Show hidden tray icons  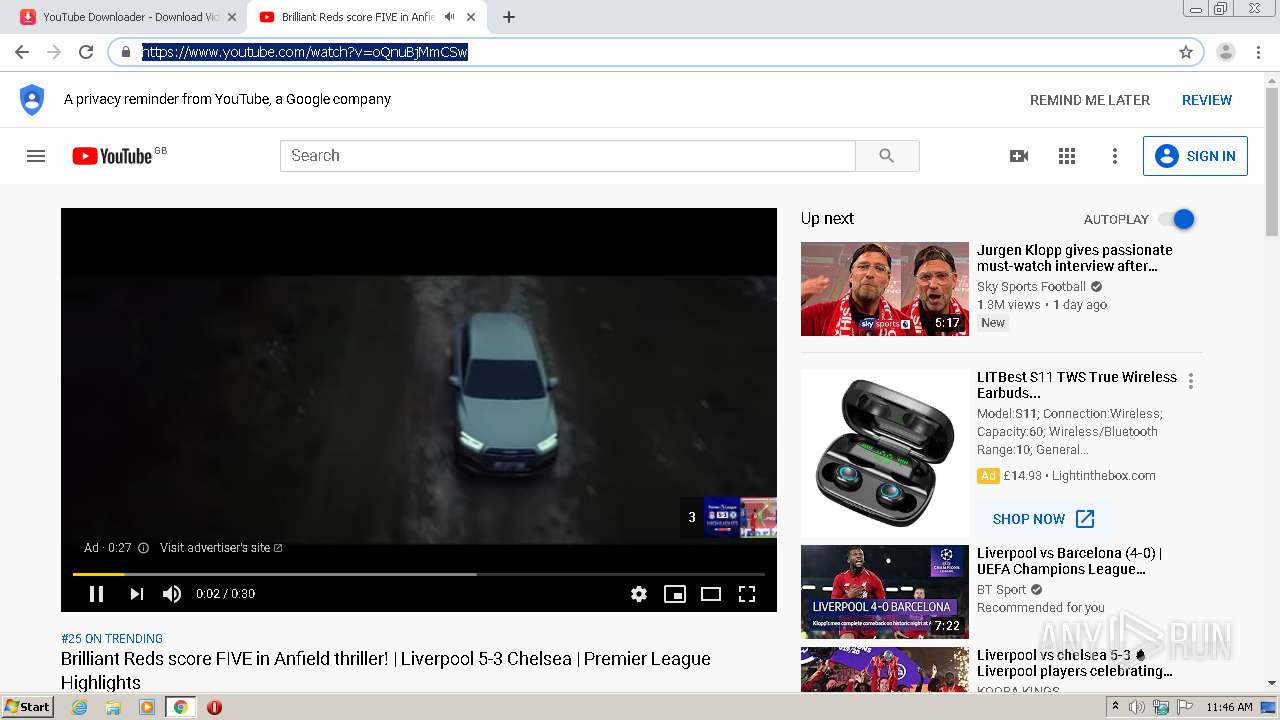click(1116, 707)
